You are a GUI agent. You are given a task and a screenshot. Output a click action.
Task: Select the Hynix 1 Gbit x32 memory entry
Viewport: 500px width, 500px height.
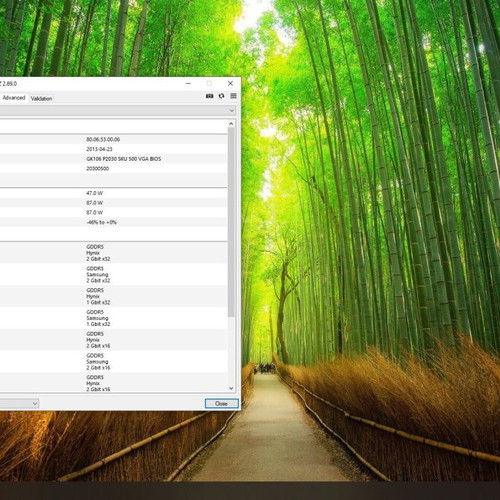click(114, 296)
